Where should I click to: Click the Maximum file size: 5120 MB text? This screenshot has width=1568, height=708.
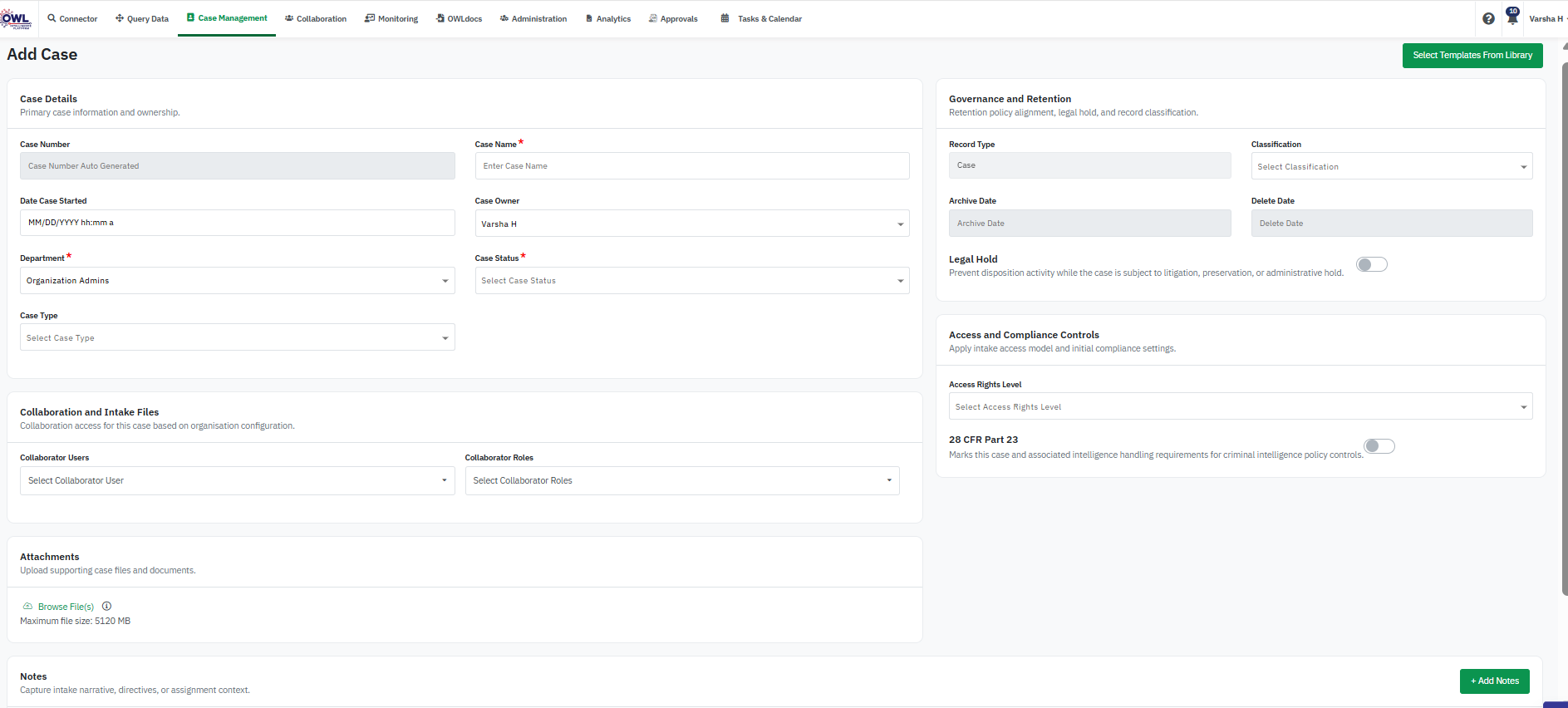(75, 621)
